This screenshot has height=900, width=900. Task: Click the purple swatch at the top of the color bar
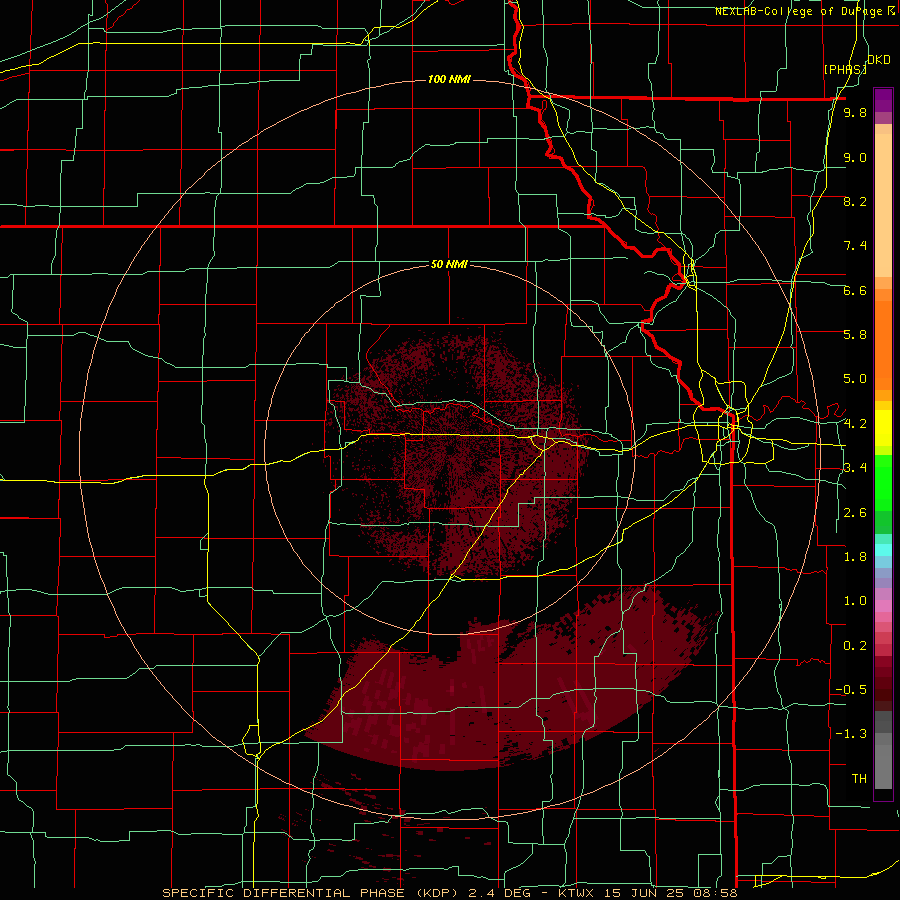tap(883, 100)
